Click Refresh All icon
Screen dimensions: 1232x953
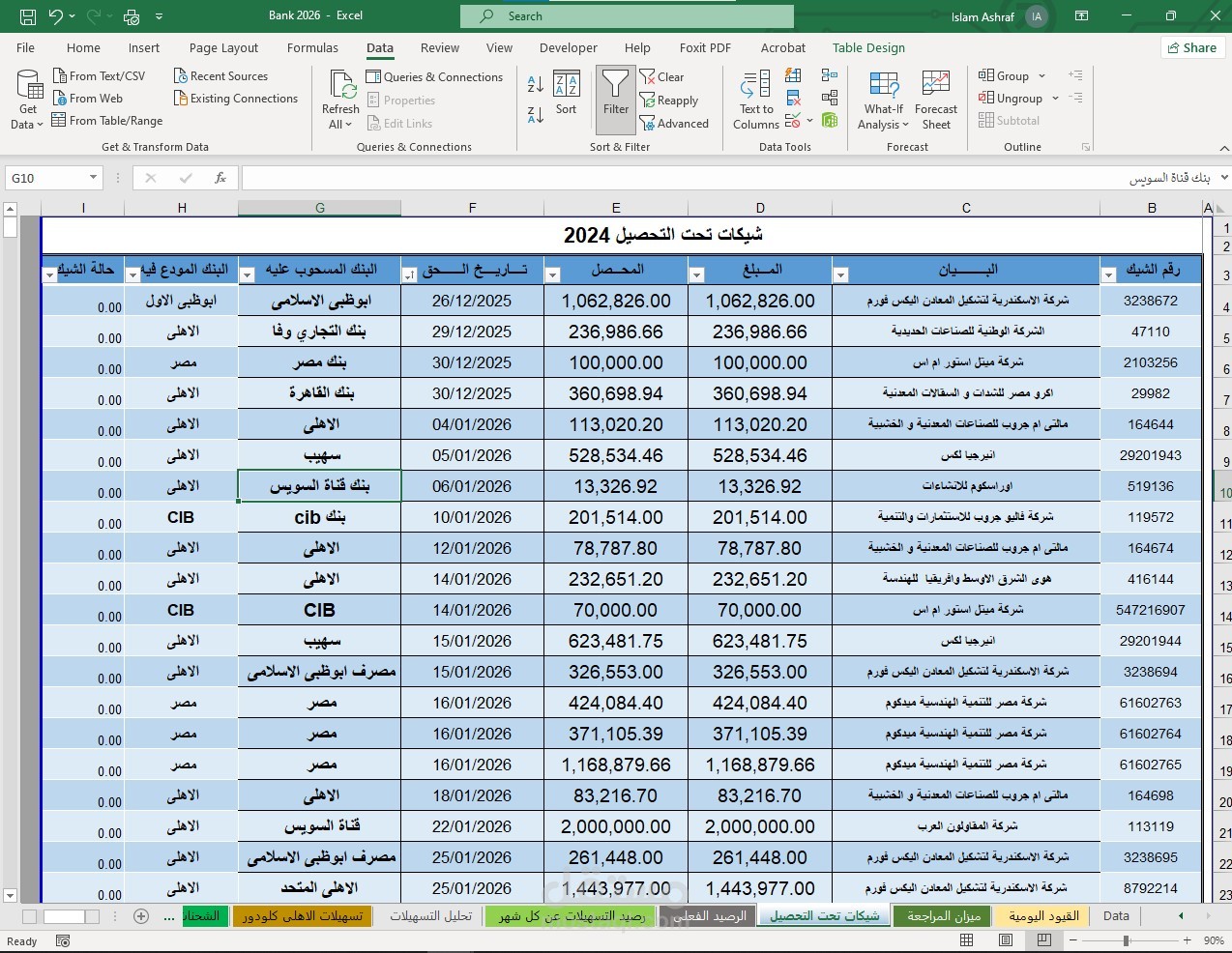(341, 84)
